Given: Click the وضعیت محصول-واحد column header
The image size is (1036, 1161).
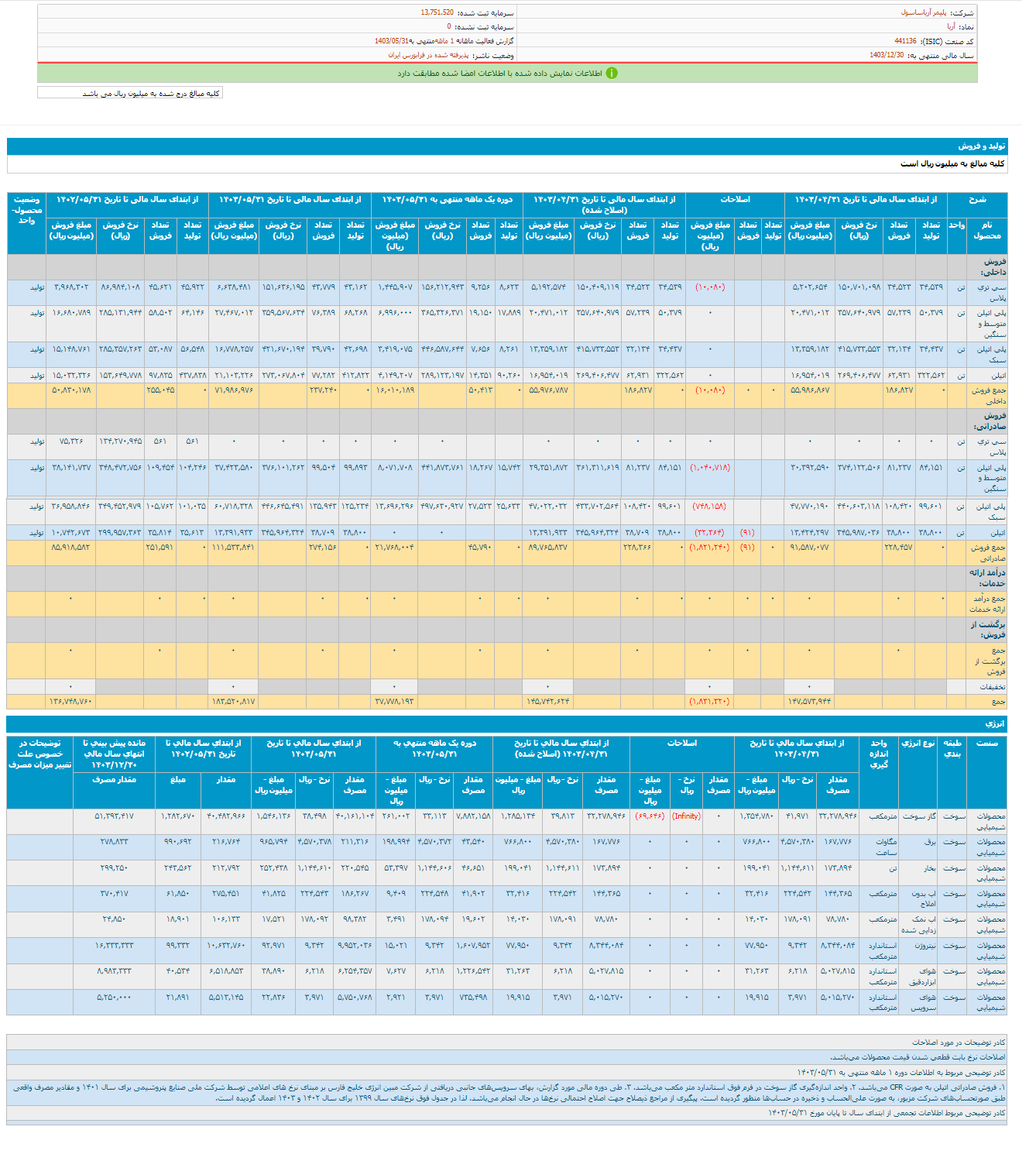Looking at the screenshot, I should (27, 210).
